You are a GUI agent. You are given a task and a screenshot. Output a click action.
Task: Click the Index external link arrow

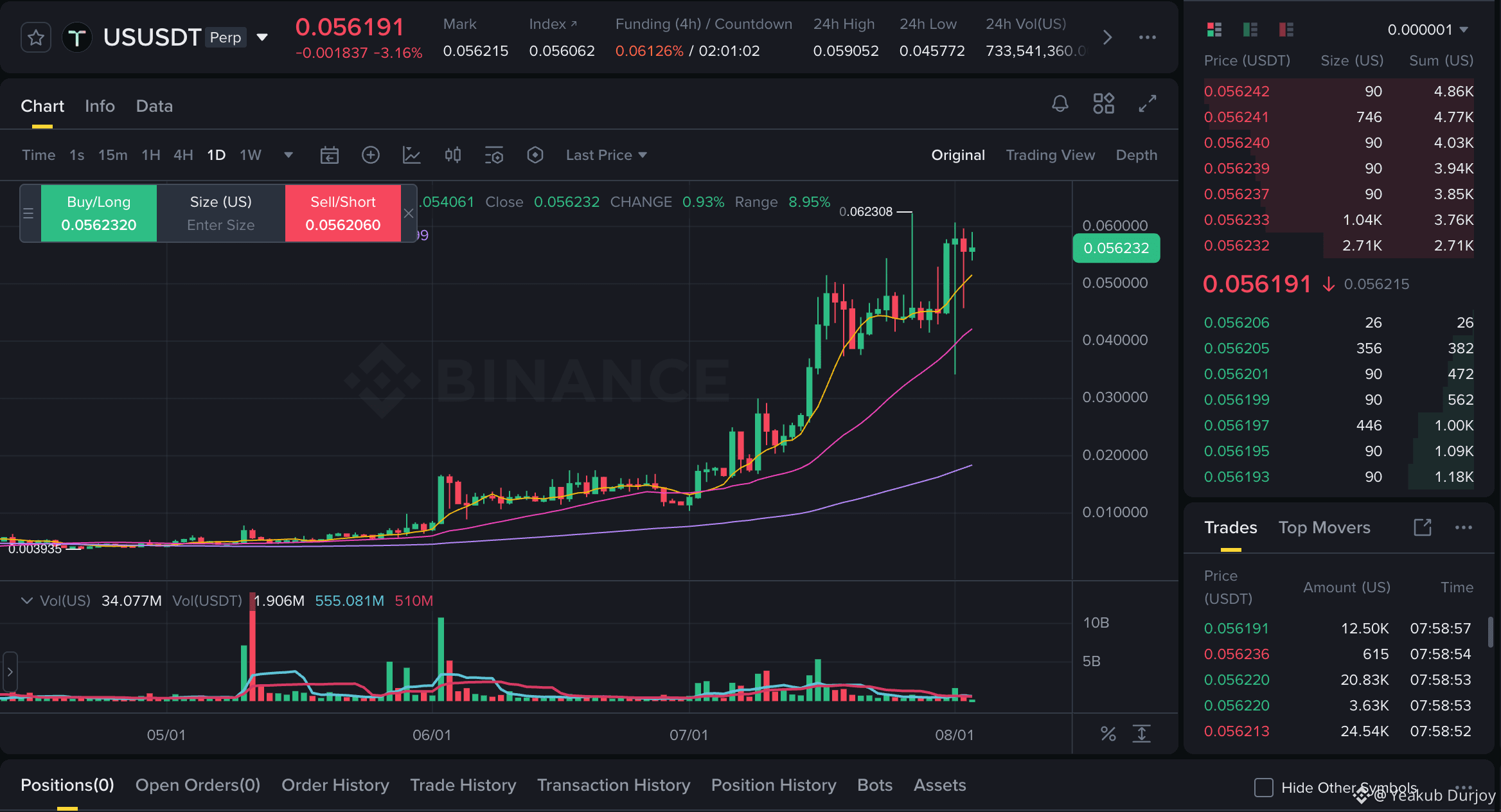[x=574, y=24]
